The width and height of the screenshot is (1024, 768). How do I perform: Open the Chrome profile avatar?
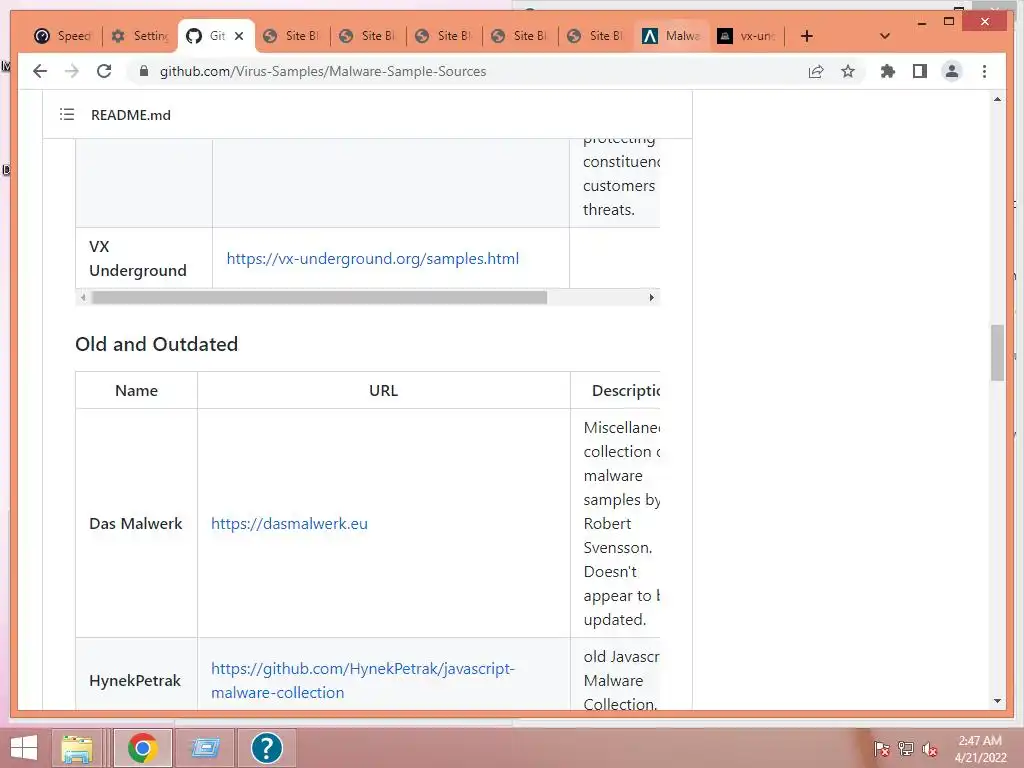[952, 71]
